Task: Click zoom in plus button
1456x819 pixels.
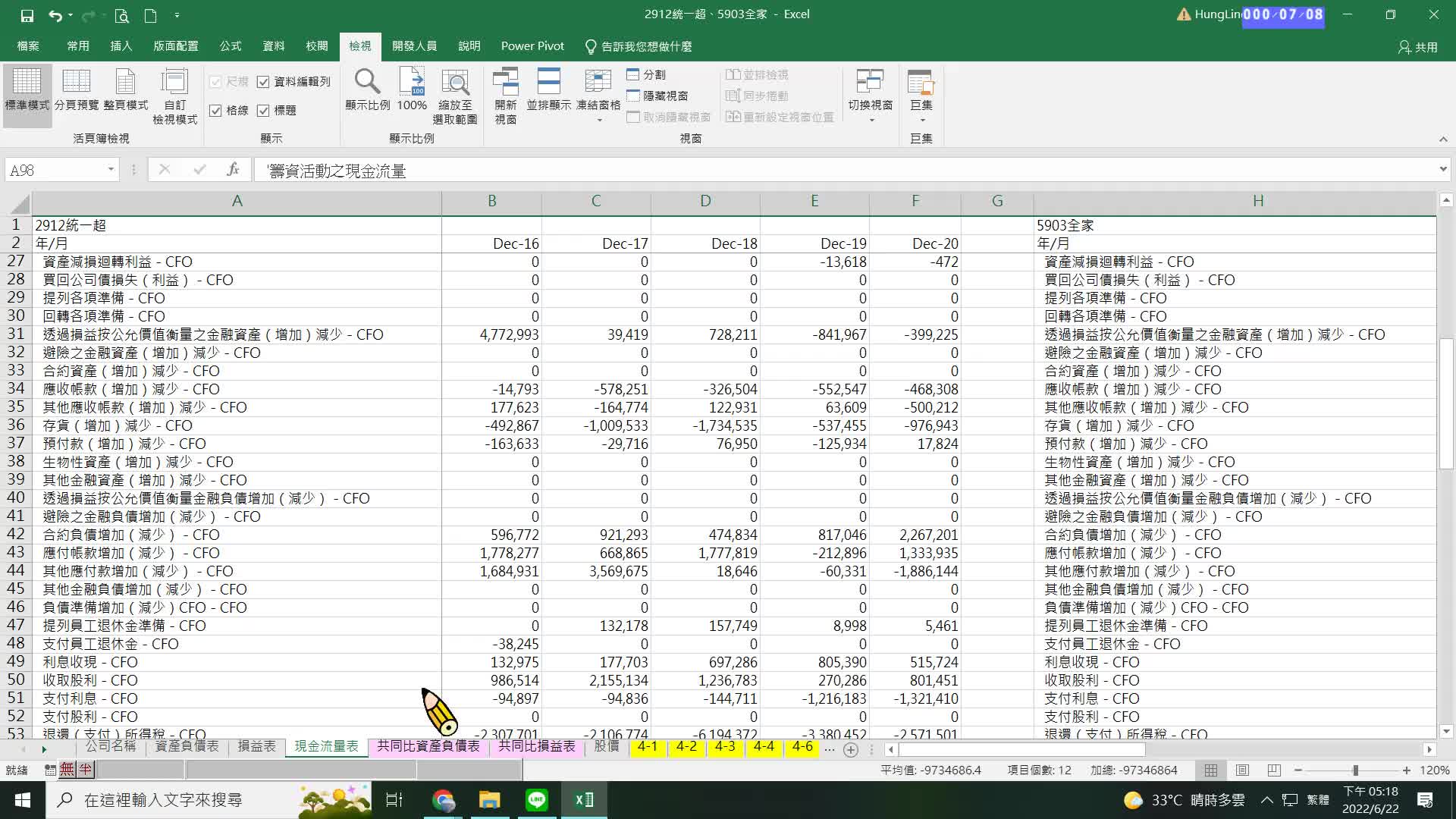Action: tap(1407, 770)
